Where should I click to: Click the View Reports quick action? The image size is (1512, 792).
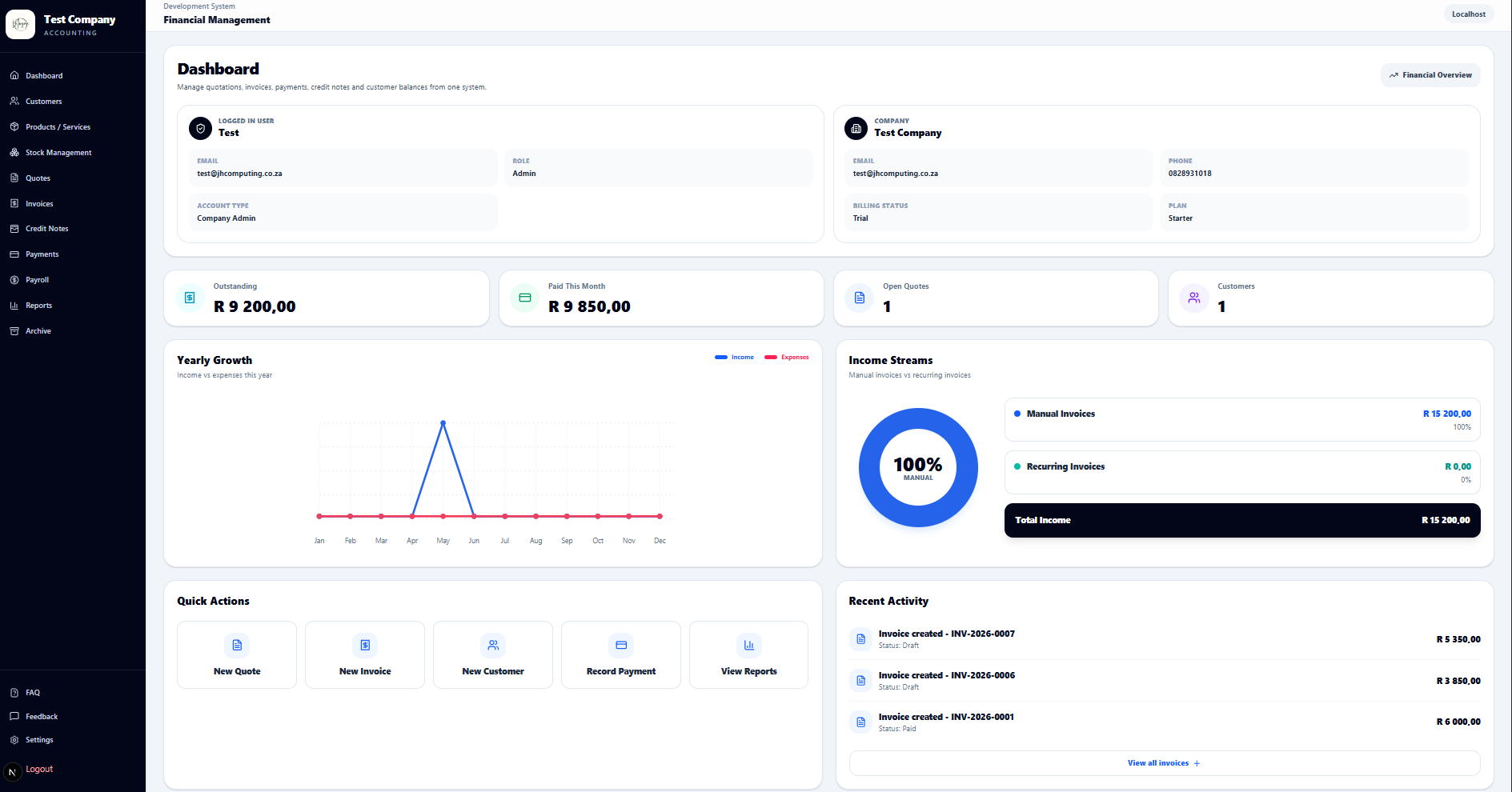[749, 655]
